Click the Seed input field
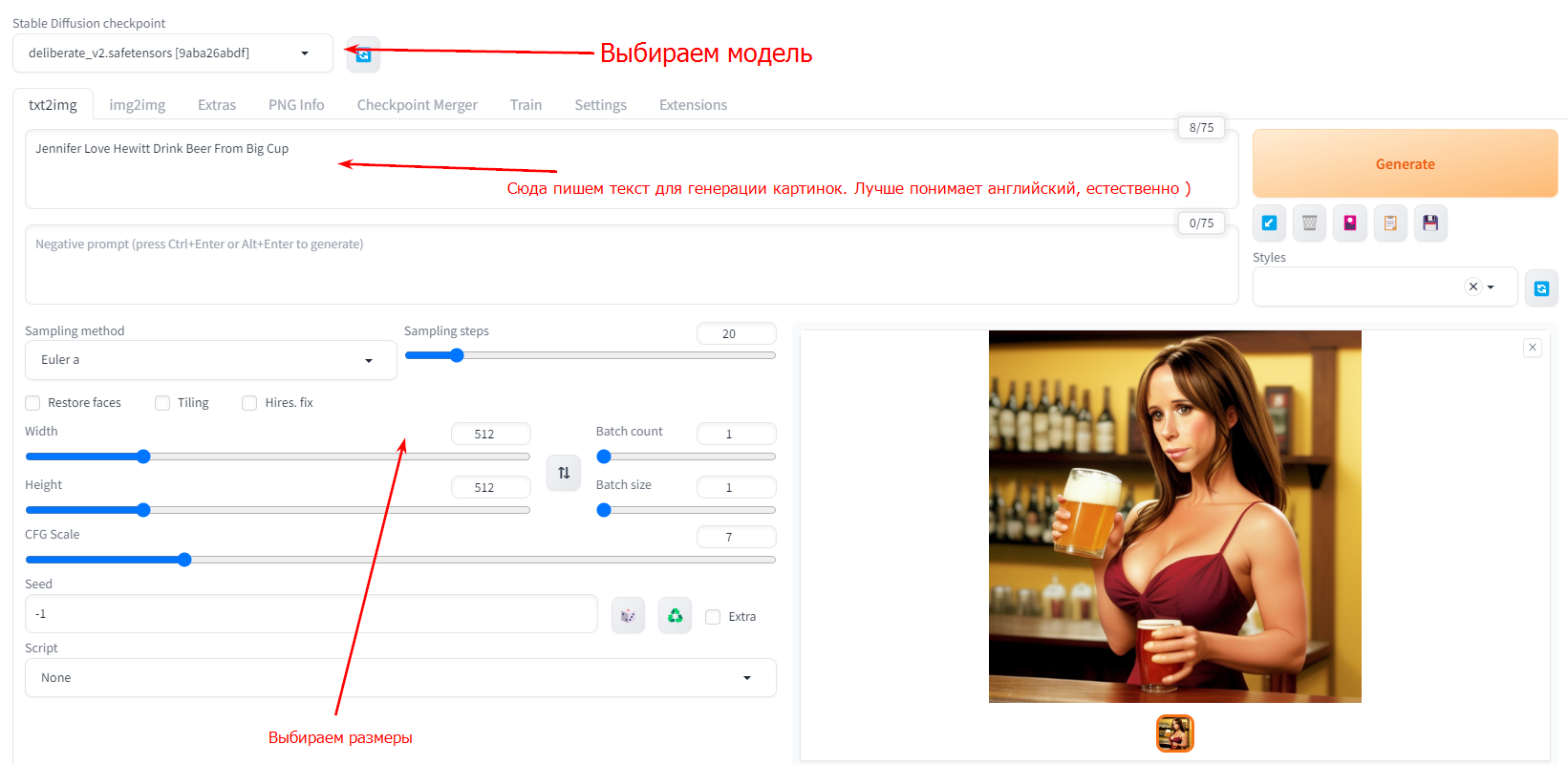 311,614
